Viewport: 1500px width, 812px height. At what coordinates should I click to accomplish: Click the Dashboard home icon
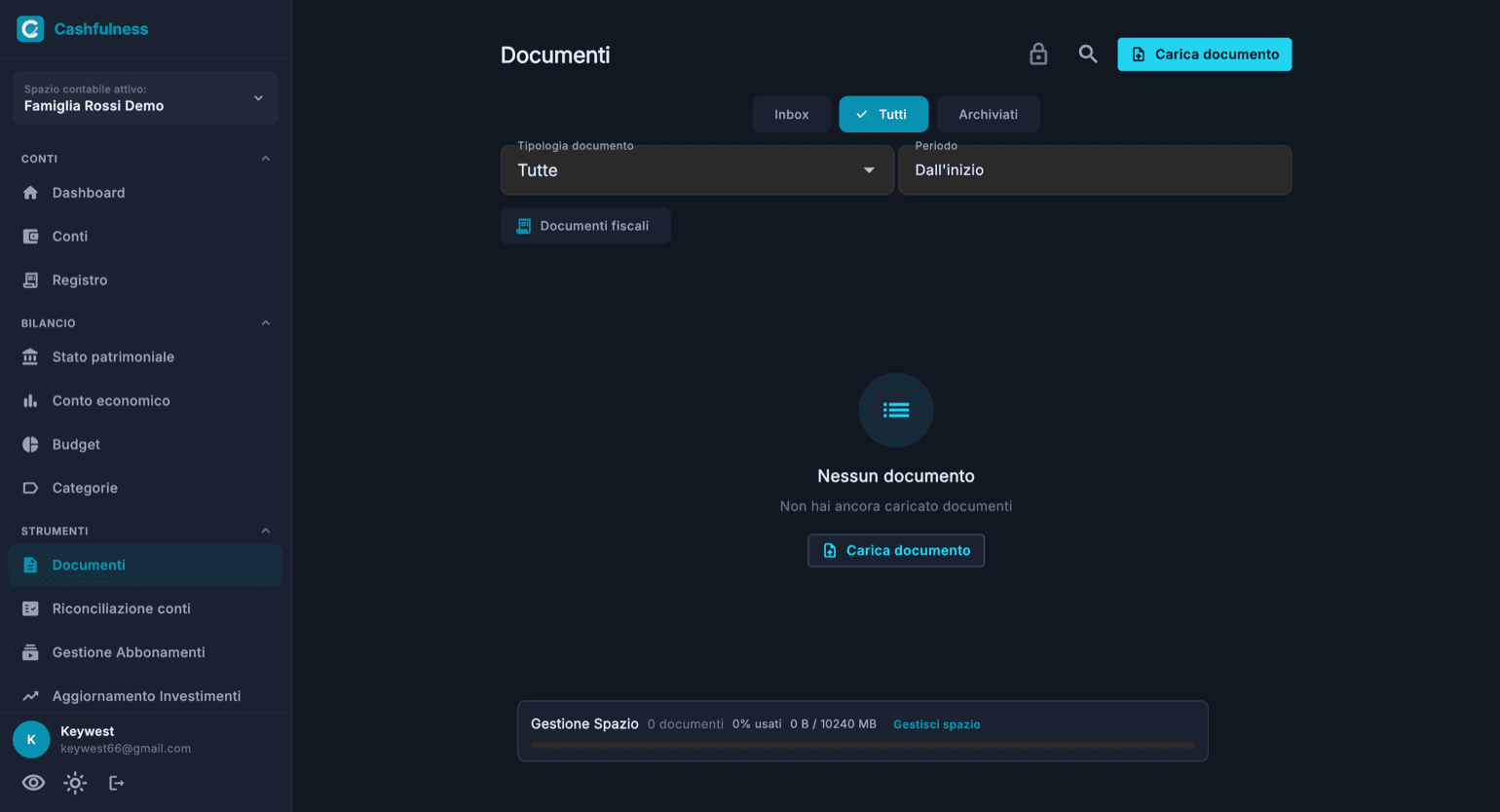click(30, 193)
